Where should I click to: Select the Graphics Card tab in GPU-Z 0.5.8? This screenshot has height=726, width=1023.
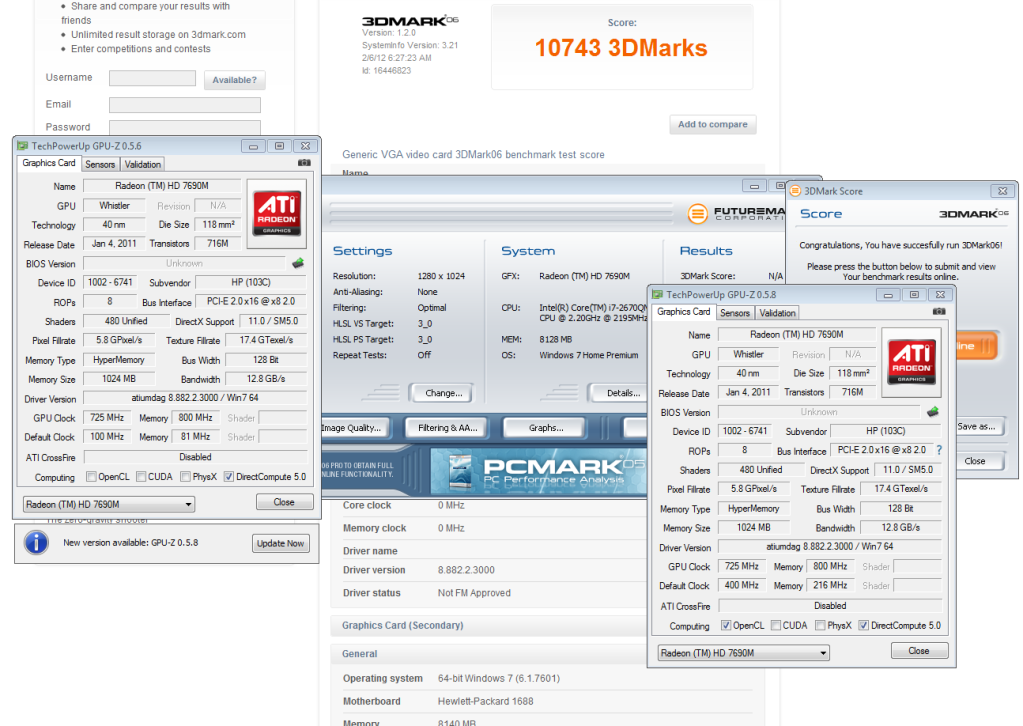[683, 312]
